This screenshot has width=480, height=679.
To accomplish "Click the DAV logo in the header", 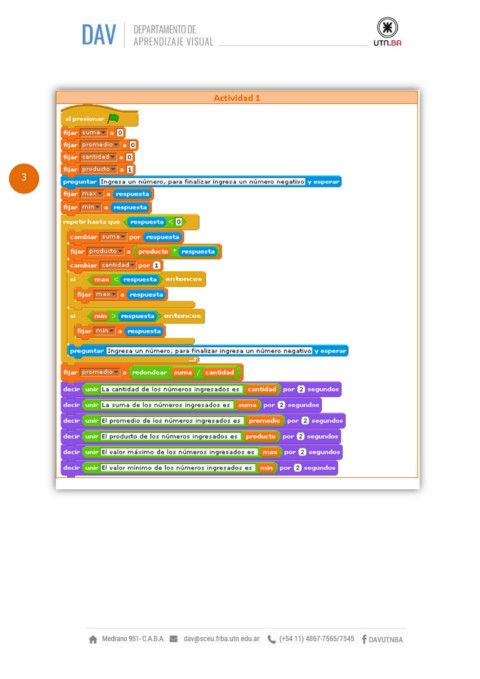I will pos(99,35).
